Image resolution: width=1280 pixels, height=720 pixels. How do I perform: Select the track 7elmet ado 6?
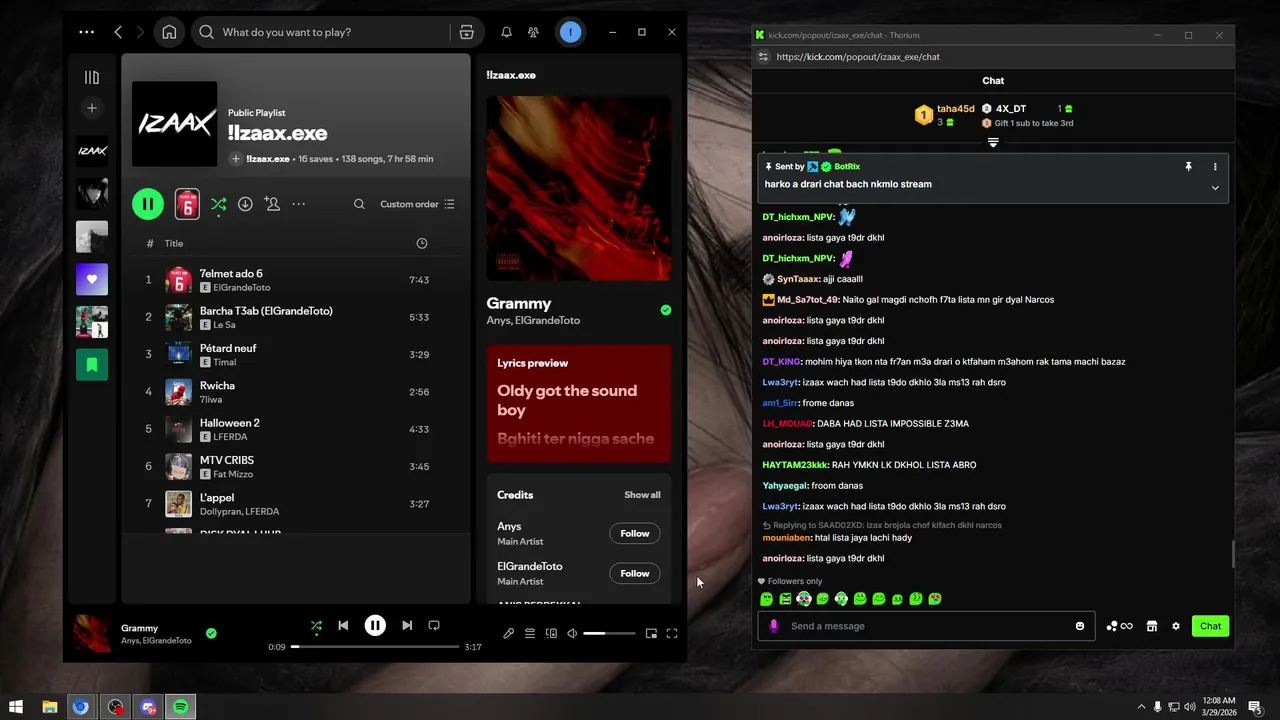(x=296, y=280)
